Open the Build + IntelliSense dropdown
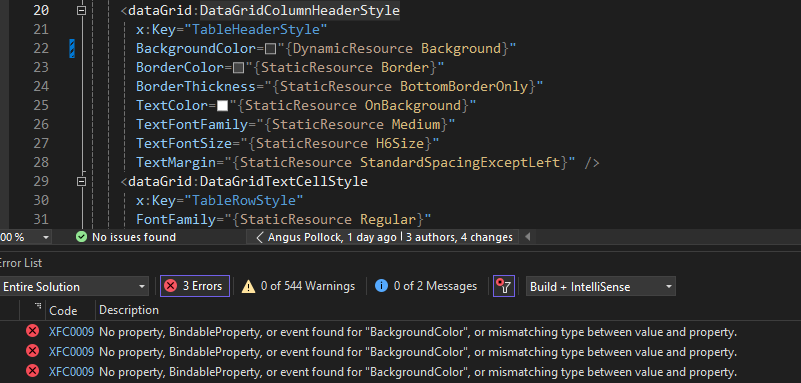Screen dimensions: 801x383 [x=601, y=286]
